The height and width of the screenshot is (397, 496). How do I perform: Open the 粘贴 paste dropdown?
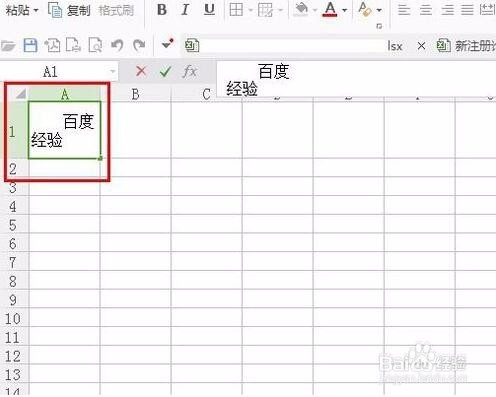21,10
